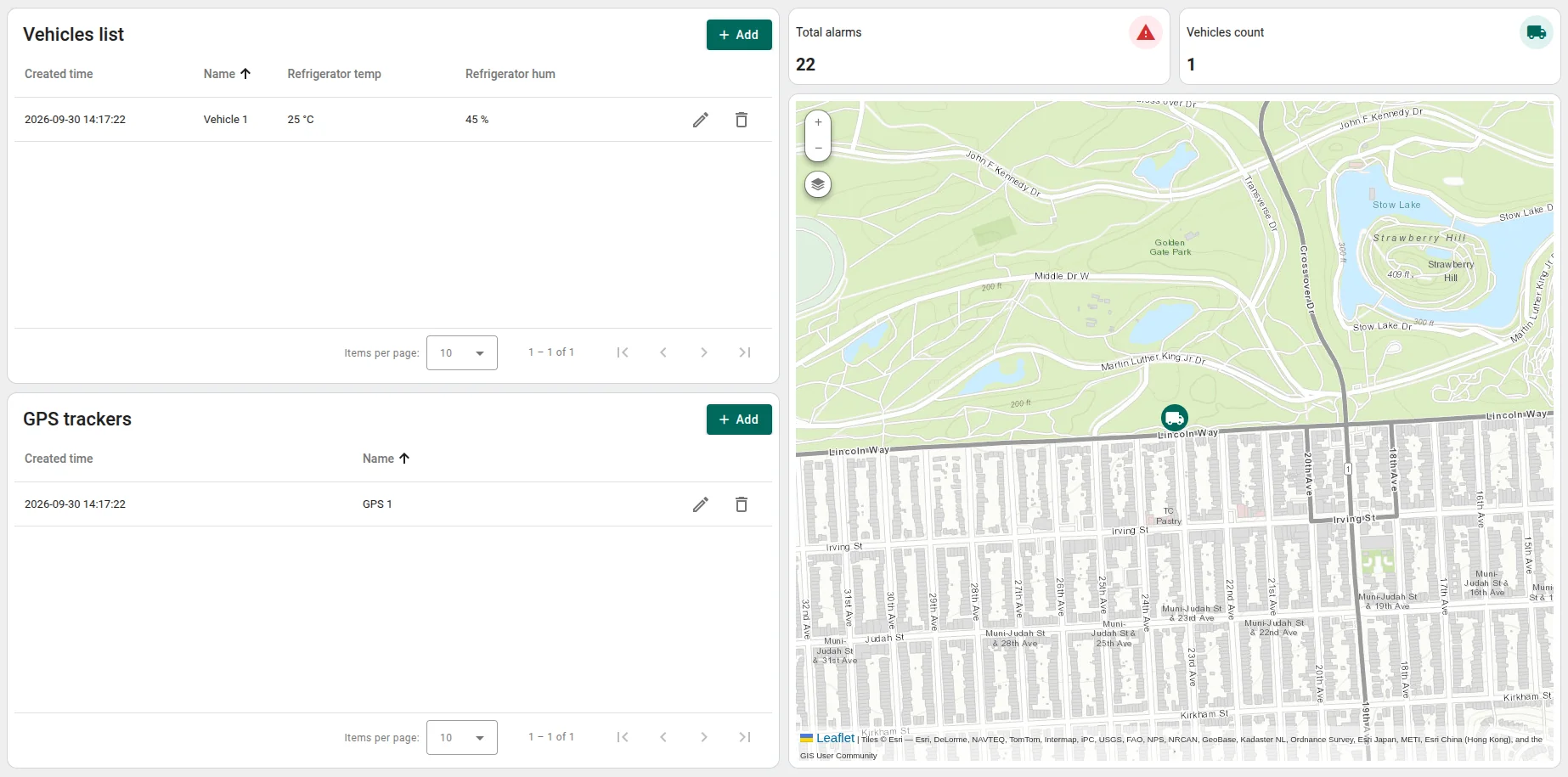Delete Vehicle 1 using the trash icon
Screen dimensions: 1568x777
(742, 120)
